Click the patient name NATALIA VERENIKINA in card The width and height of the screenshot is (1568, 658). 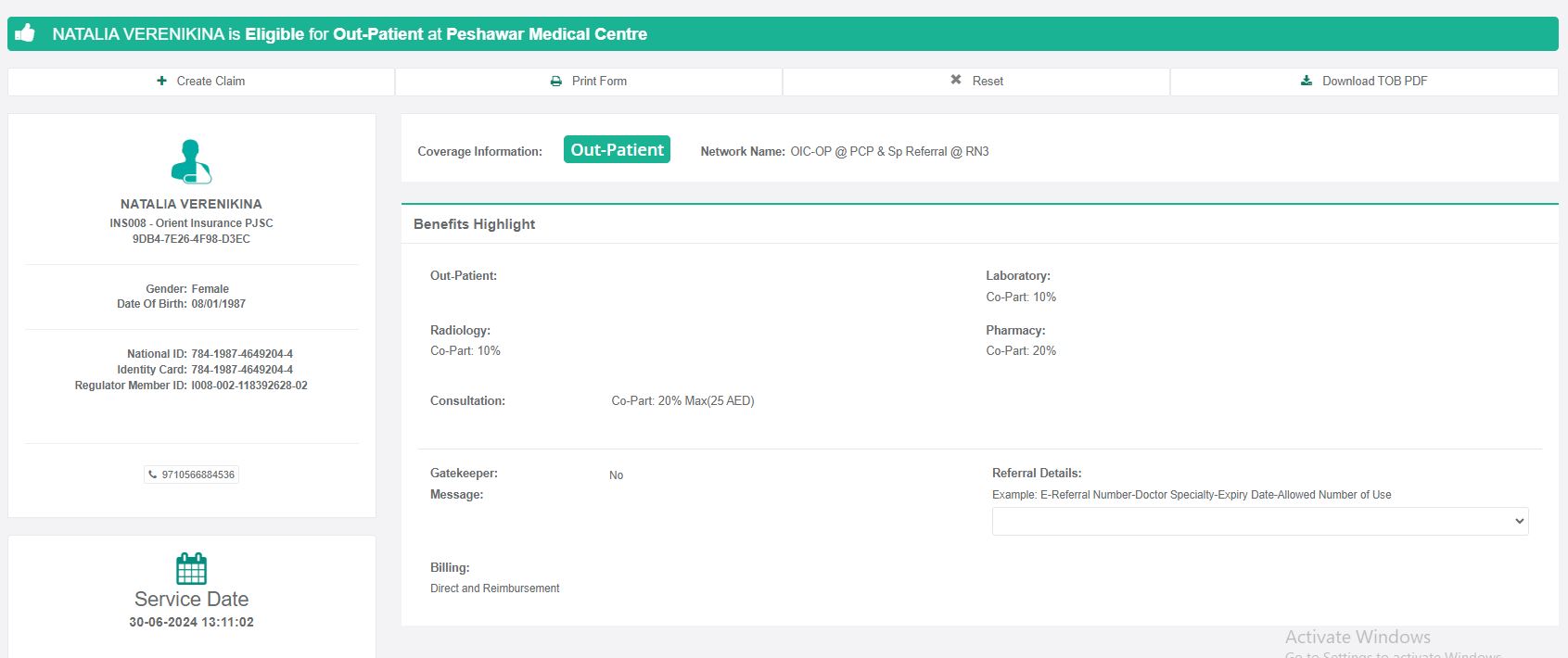click(x=191, y=204)
